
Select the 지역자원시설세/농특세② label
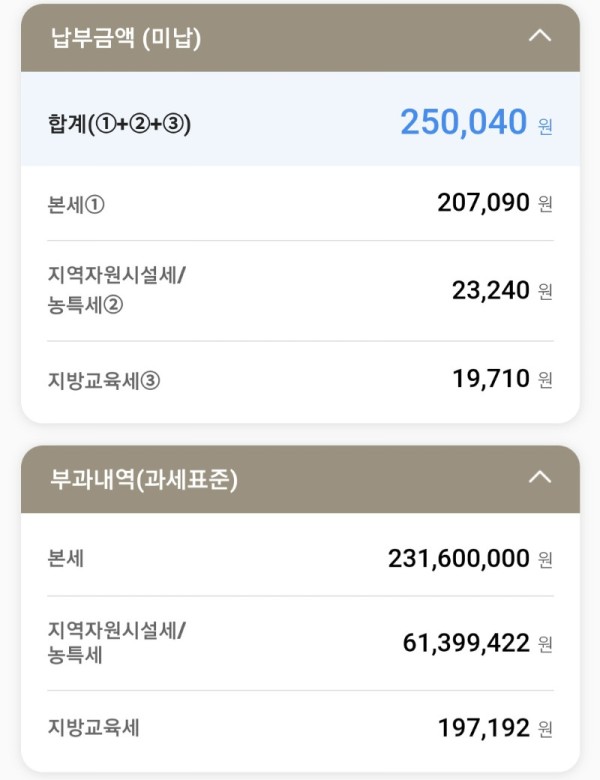pos(116,290)
